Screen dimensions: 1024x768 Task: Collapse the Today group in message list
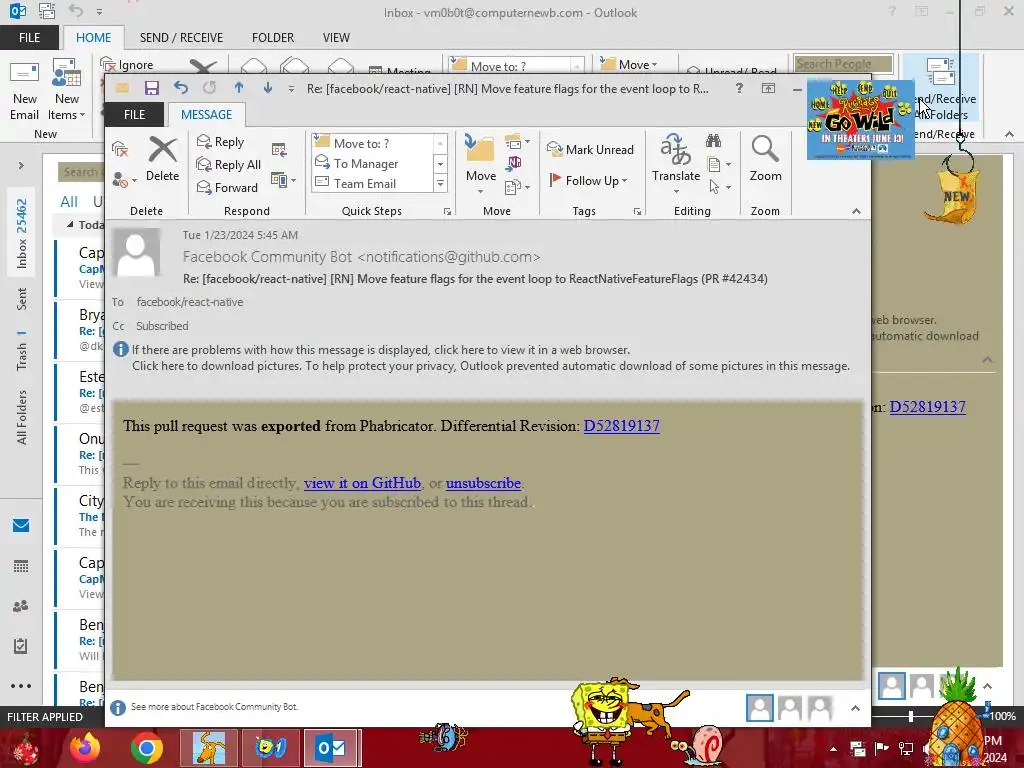[x=70, y=225]
